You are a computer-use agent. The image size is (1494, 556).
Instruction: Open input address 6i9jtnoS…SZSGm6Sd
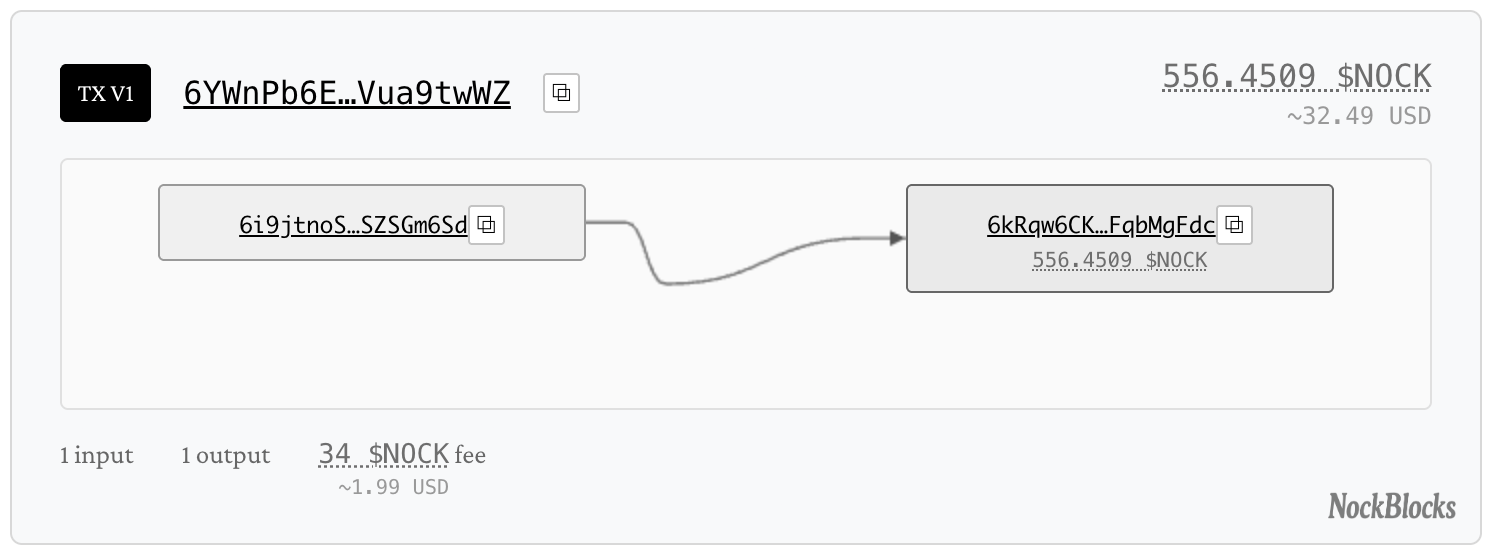coord(353,225)
